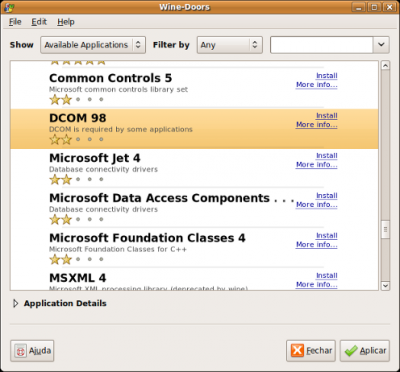
Task: Install Microsoft Data Access Components
Action: [327, 196]
